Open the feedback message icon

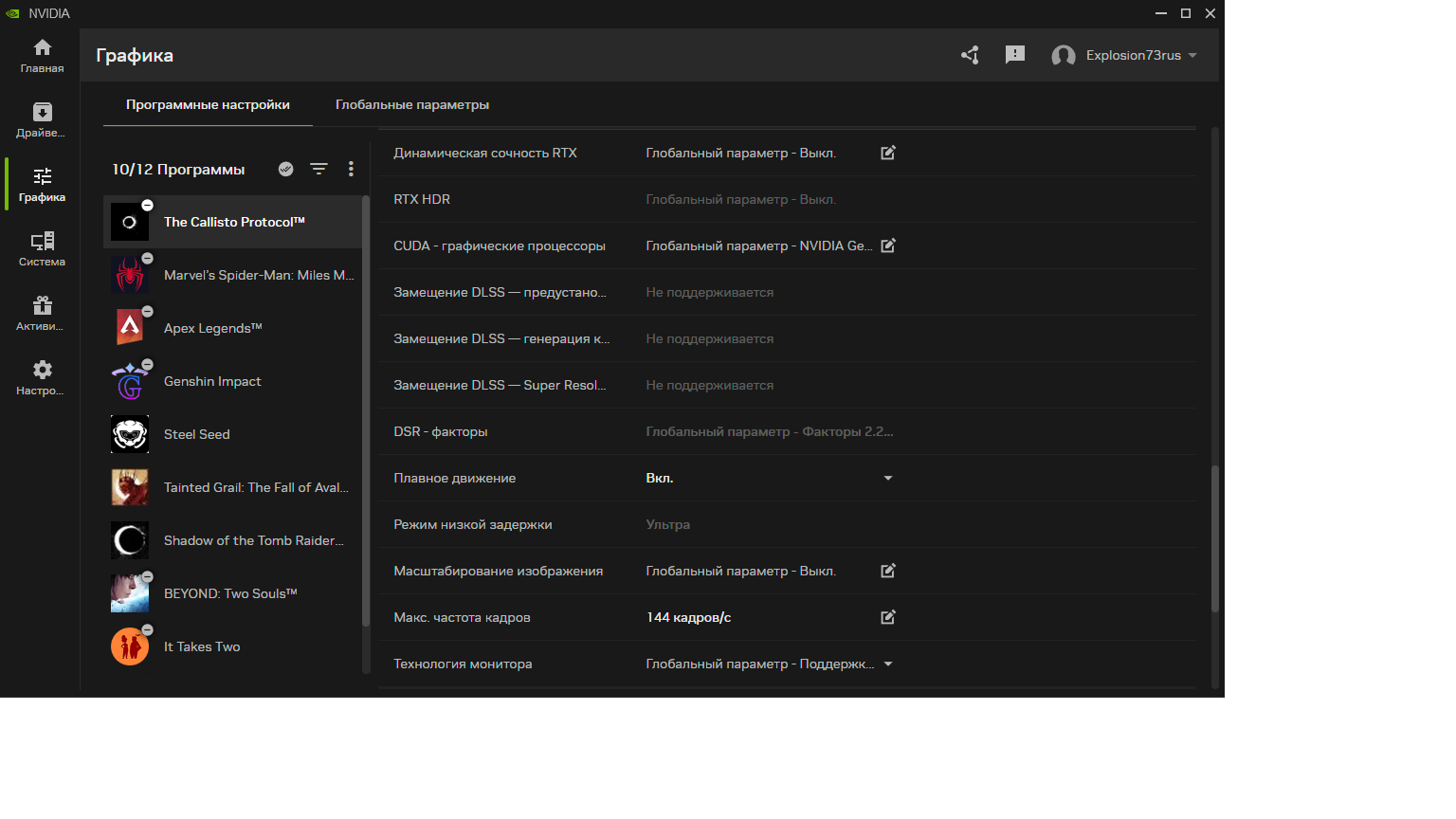click(x=1015, y=55)
